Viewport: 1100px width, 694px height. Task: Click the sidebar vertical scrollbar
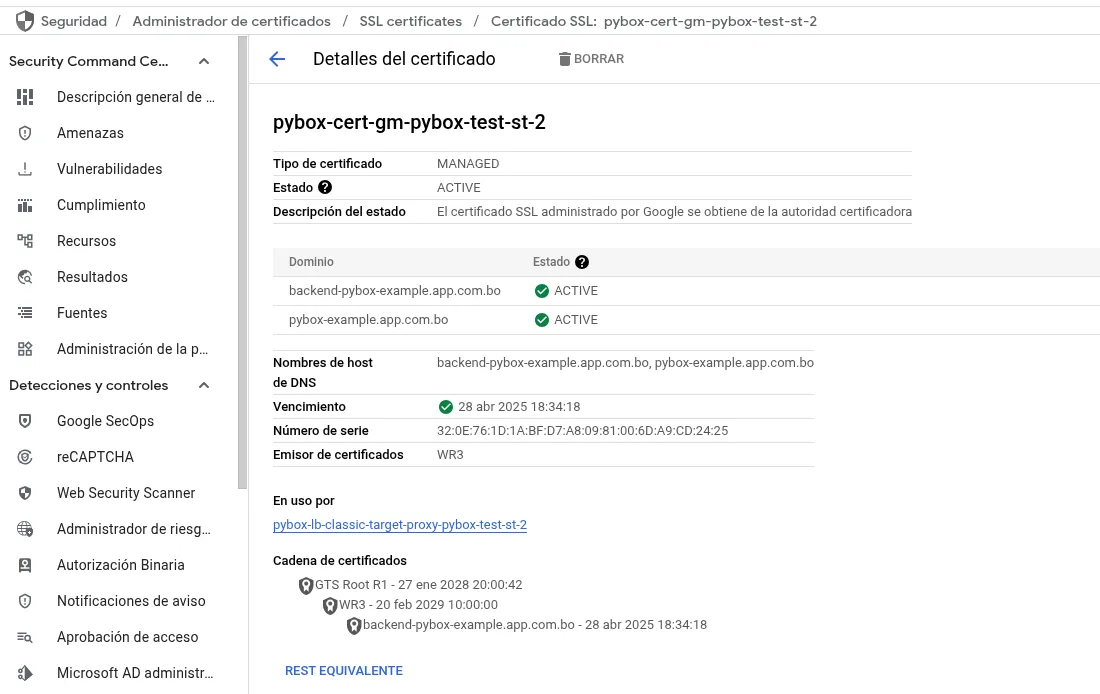243,262
